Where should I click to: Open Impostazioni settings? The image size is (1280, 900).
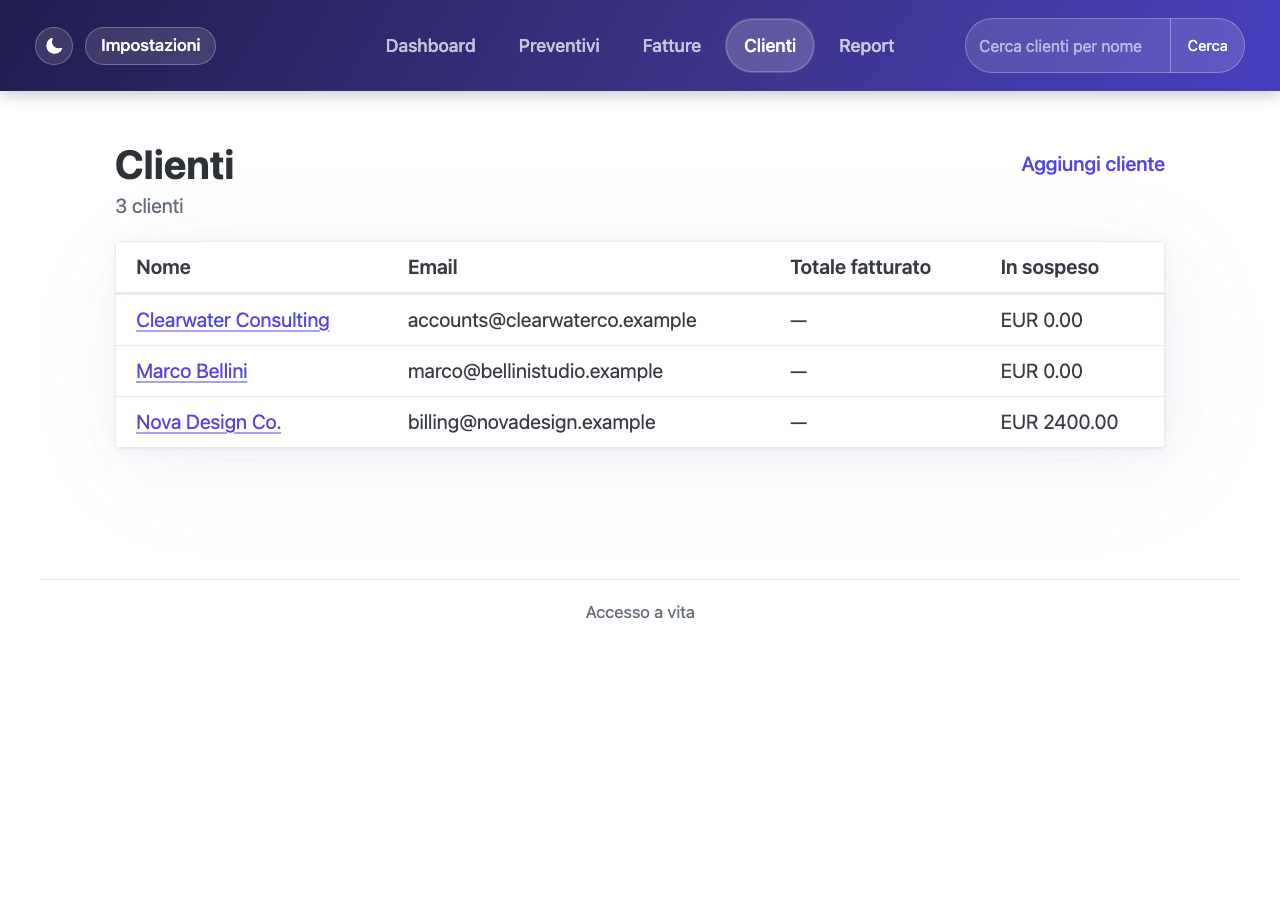(150, 46)
